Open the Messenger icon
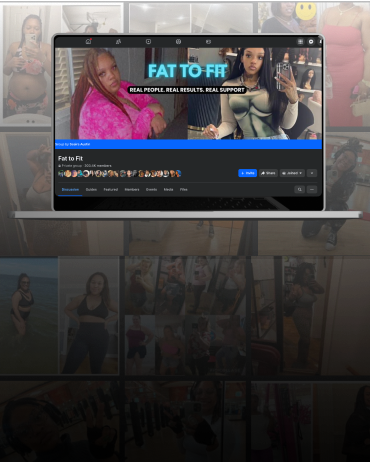 311,42
